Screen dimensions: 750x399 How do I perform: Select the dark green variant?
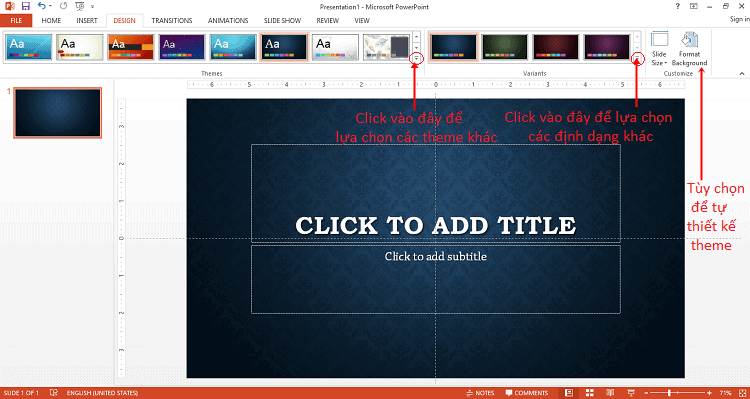pos(504,47)
